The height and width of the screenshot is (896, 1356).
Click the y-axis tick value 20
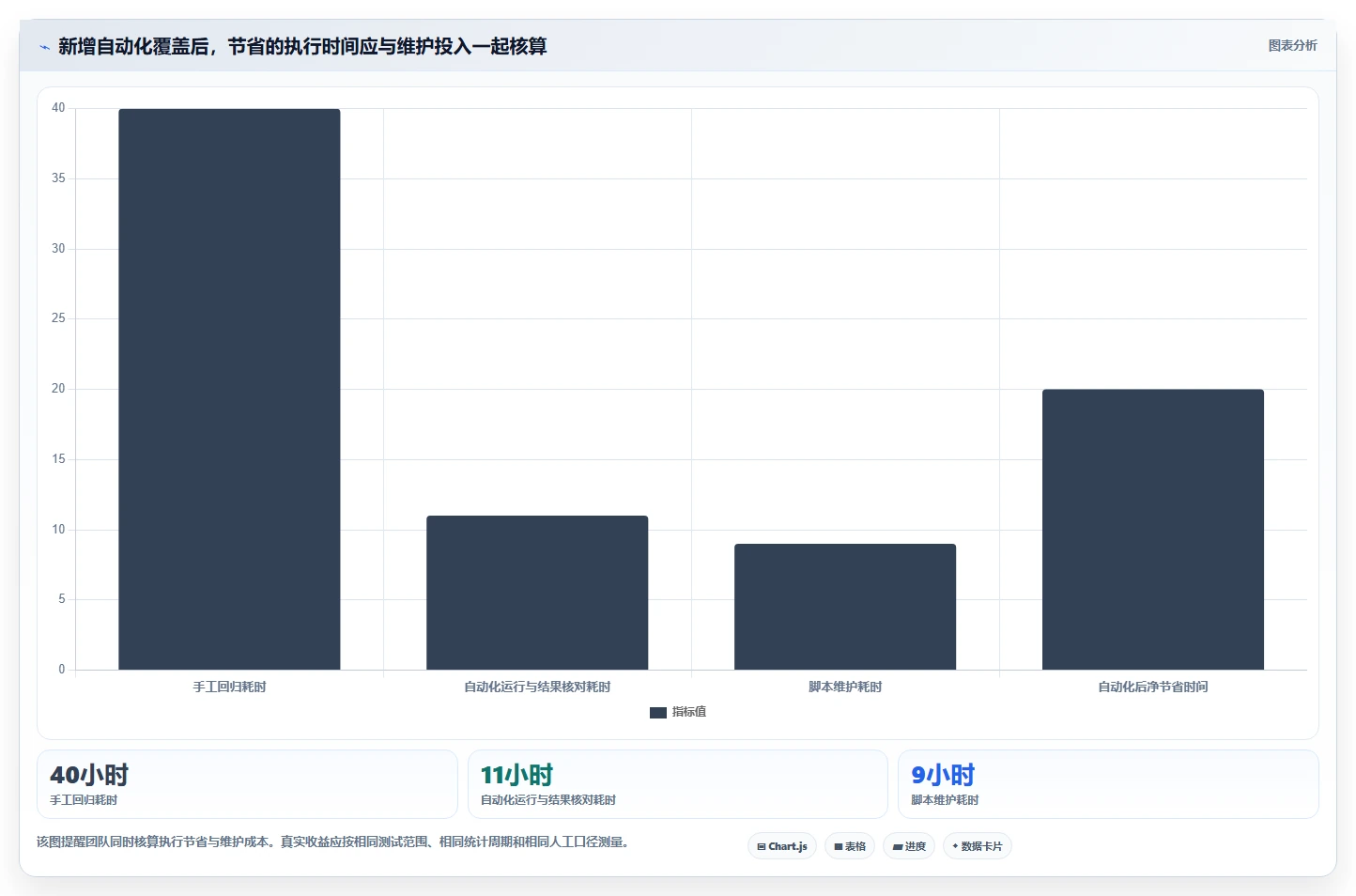tap(58, 389)
